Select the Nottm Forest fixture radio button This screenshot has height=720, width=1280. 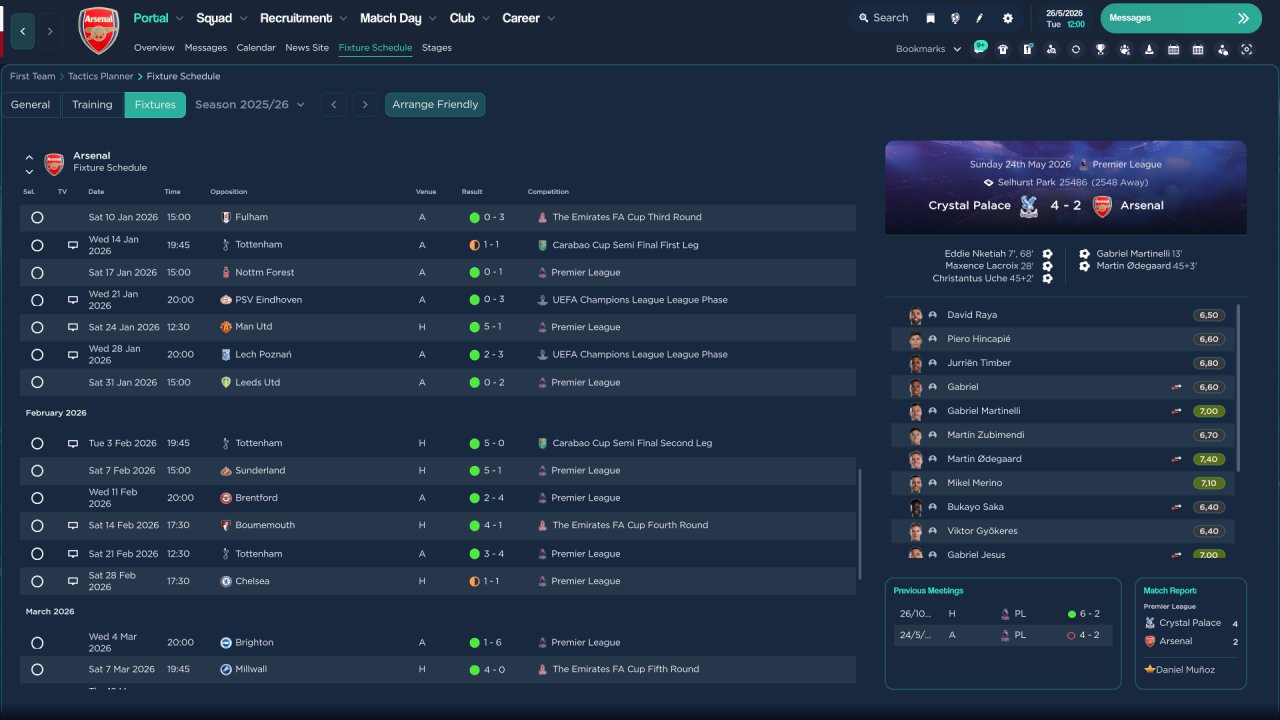(37, 272)
